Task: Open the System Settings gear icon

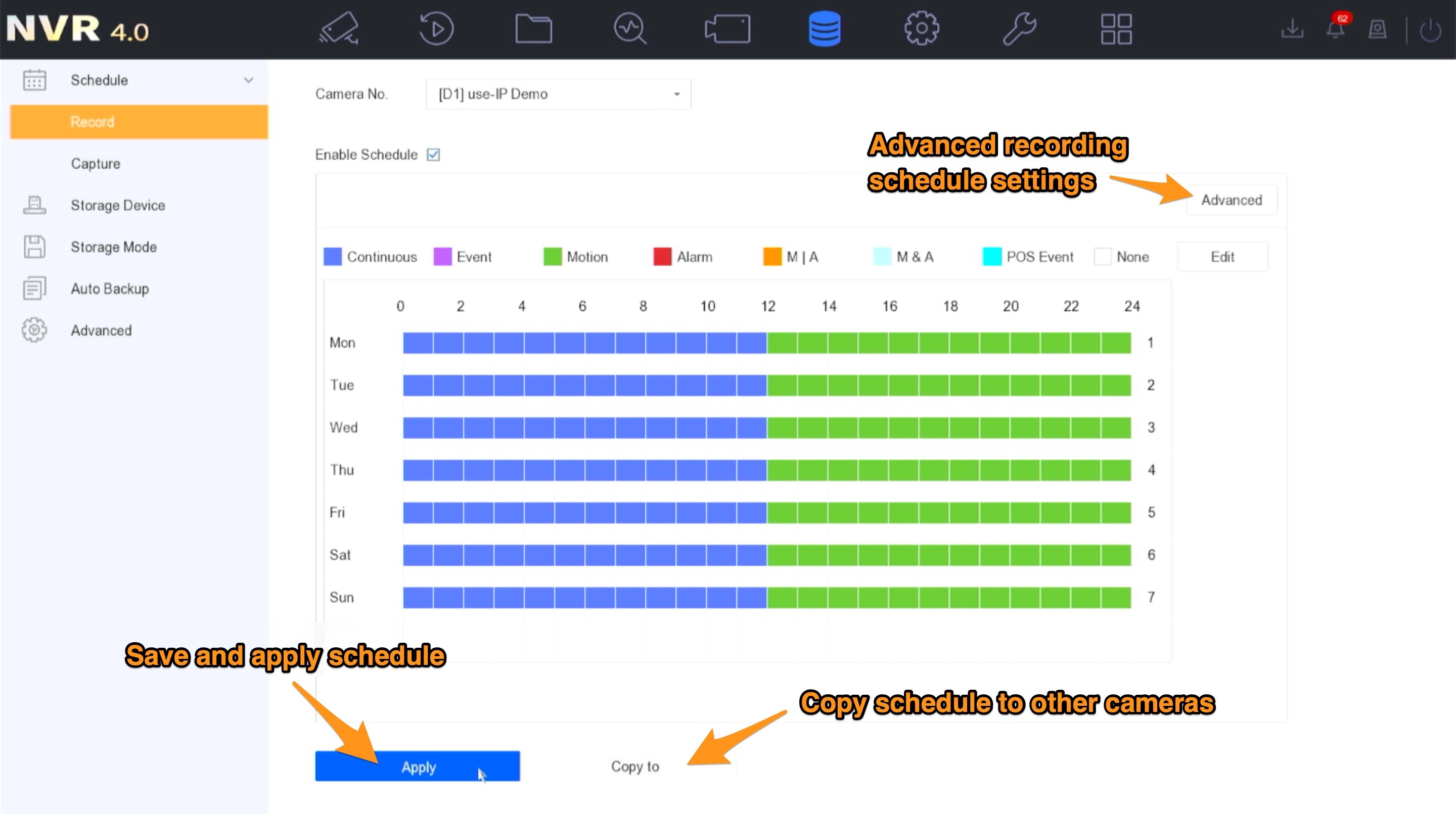Action: [x=922, y=29]
